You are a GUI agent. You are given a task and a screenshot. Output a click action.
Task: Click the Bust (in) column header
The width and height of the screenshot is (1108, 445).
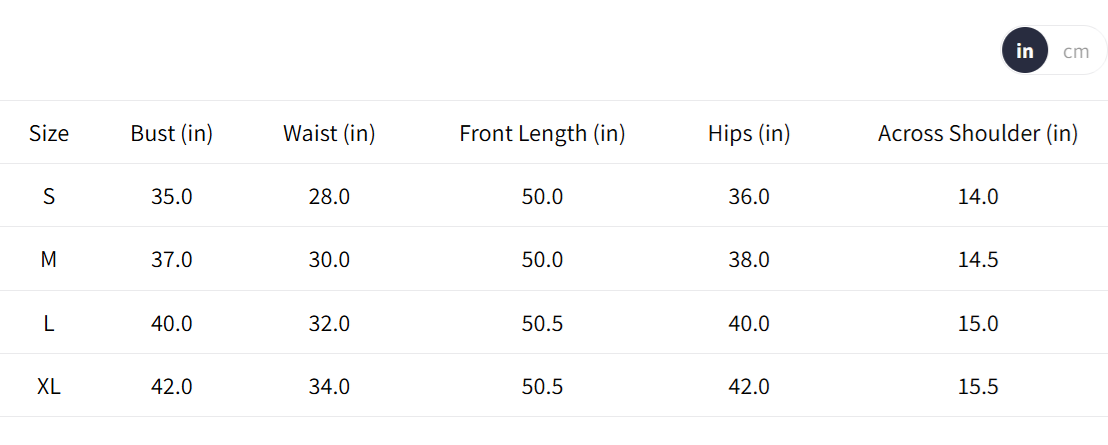pos(172,133)
